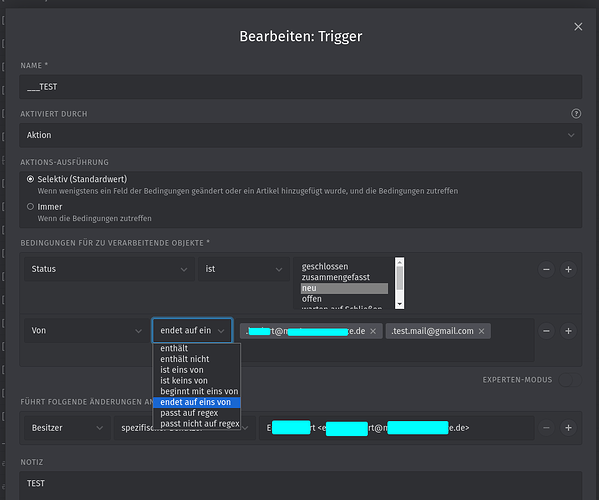Click into the Name field containing ___TEST
Image resolution: width=599 pixels, height=500 pixels.
coord(300,87)
